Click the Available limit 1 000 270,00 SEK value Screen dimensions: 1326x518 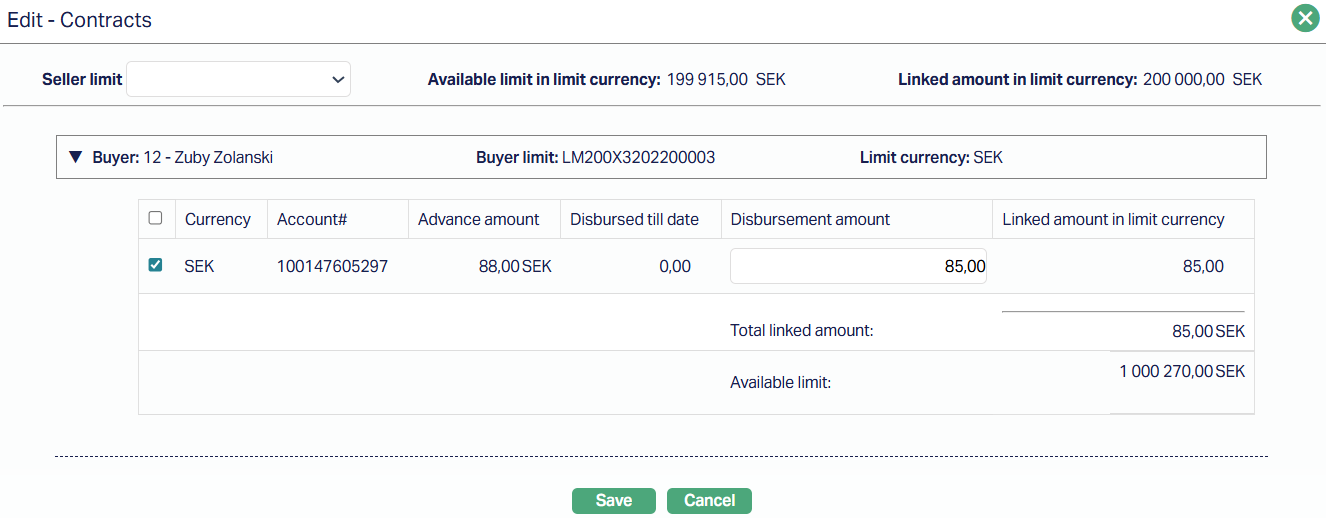click(1182, 371)
